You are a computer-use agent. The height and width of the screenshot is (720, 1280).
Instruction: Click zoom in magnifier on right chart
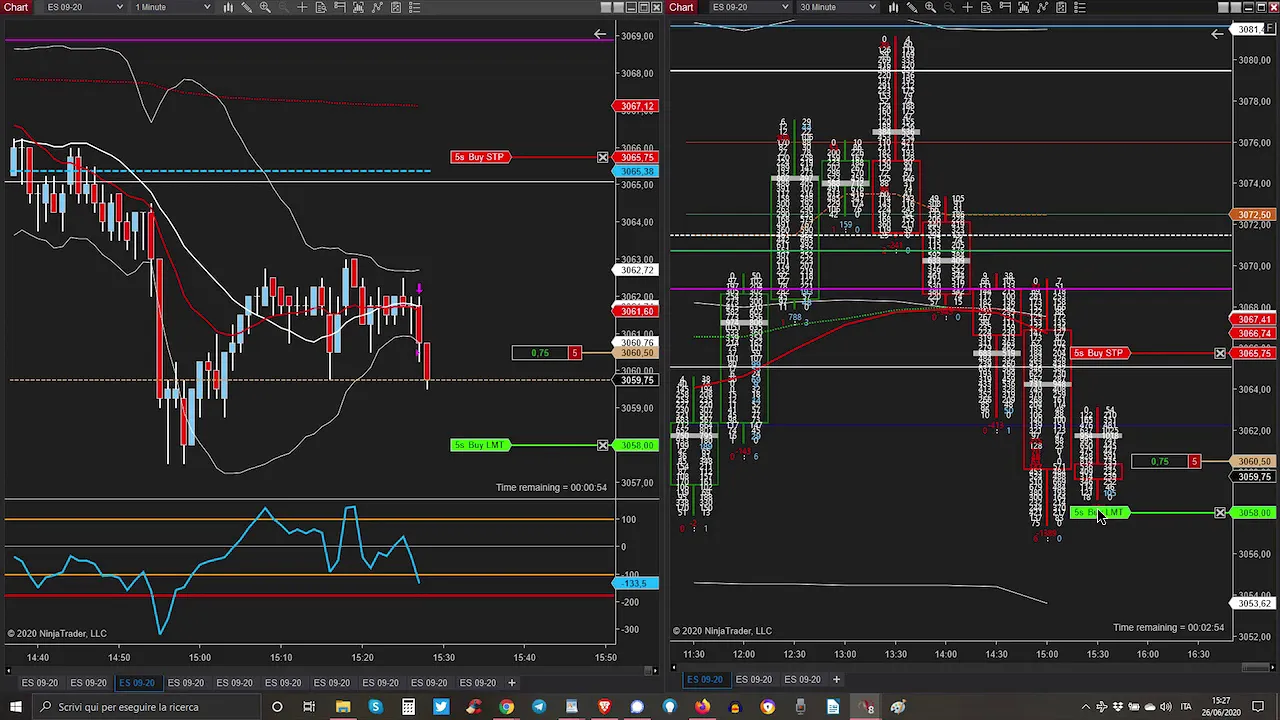click(930, 7)
